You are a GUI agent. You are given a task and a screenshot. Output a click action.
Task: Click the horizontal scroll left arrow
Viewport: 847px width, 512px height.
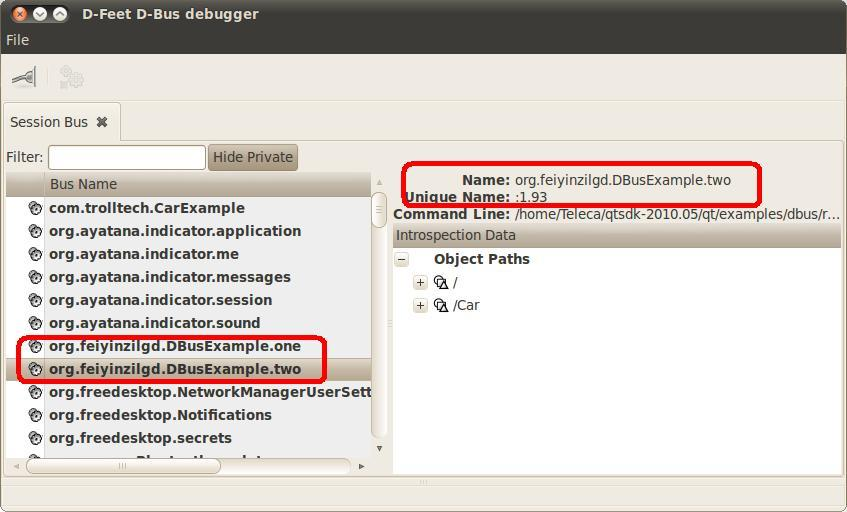point(16,466)
